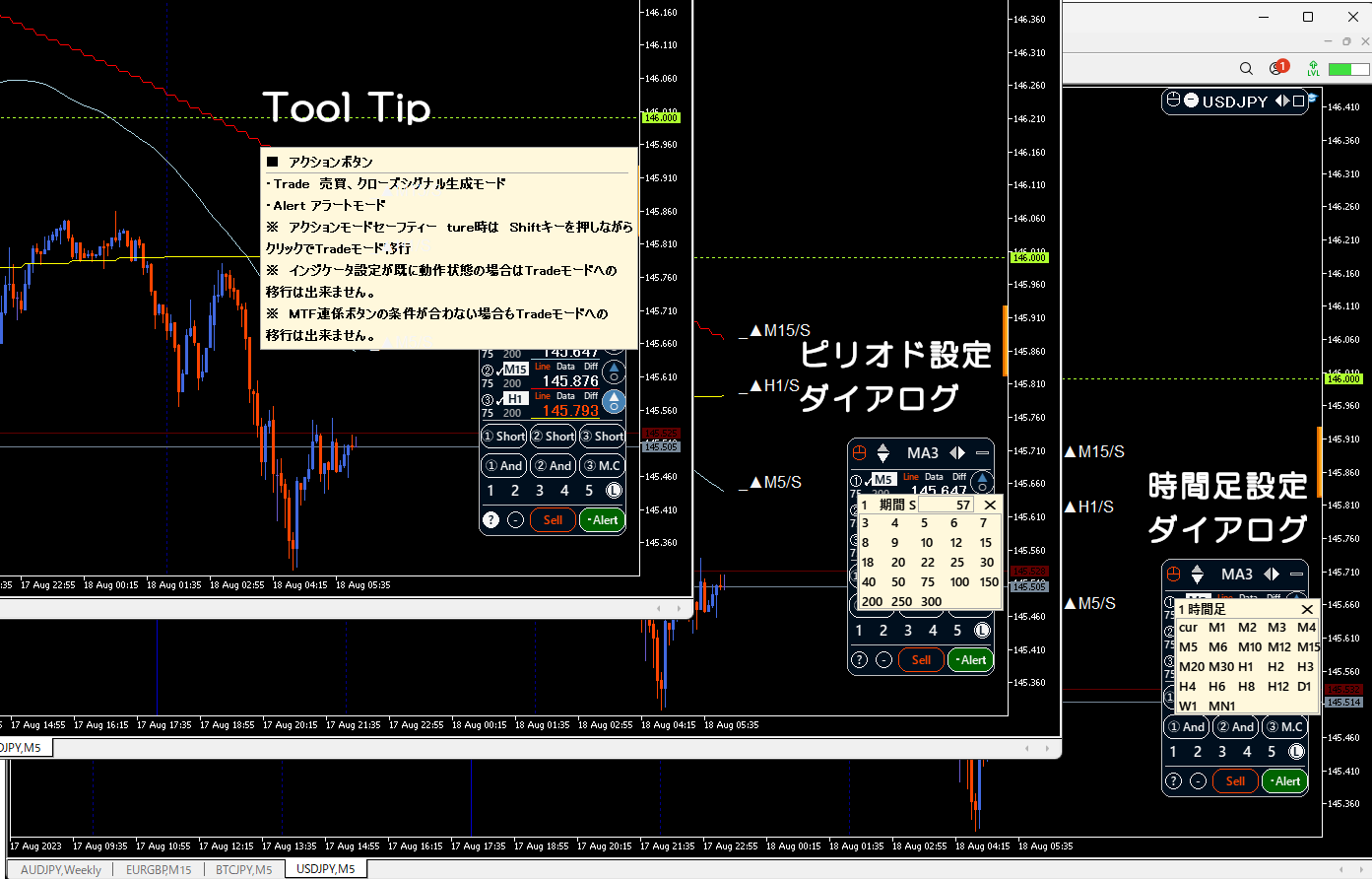
Task: Click the orange mouse icon on the 期間 dialog panel
Action: tap(859, 452)
